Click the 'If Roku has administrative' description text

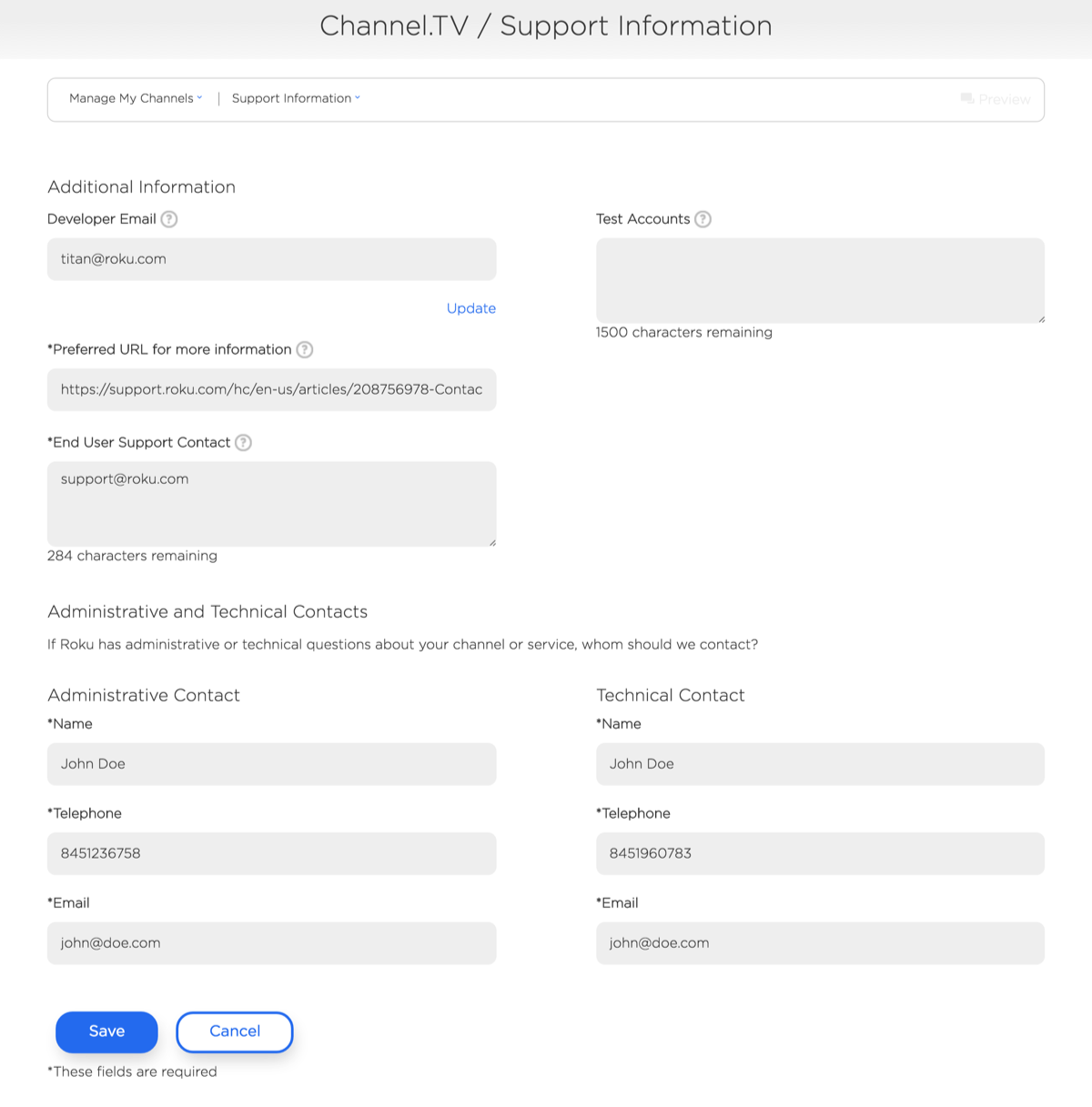click(x=402, y=645)
